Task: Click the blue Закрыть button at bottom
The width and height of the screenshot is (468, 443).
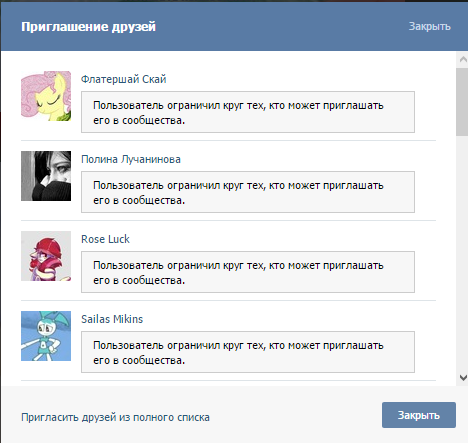Action: click(419, 415)
